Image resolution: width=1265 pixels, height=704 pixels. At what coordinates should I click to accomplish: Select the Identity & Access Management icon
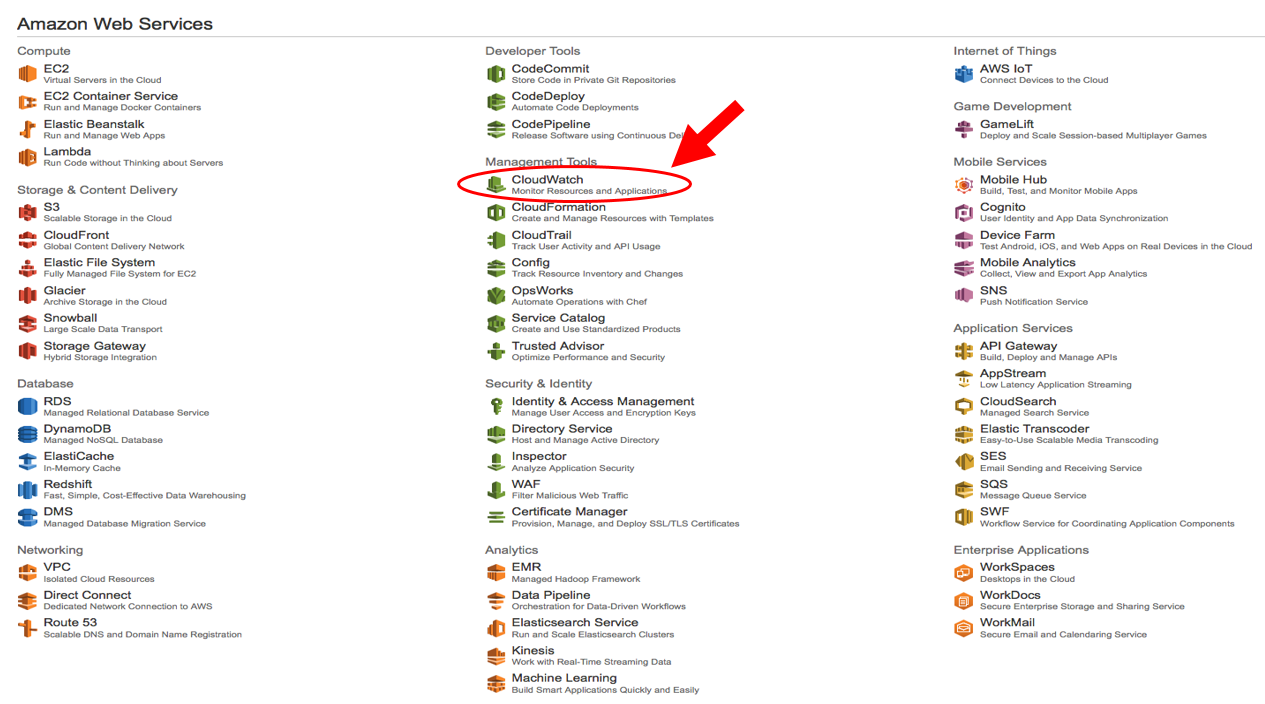click(495, 406)
